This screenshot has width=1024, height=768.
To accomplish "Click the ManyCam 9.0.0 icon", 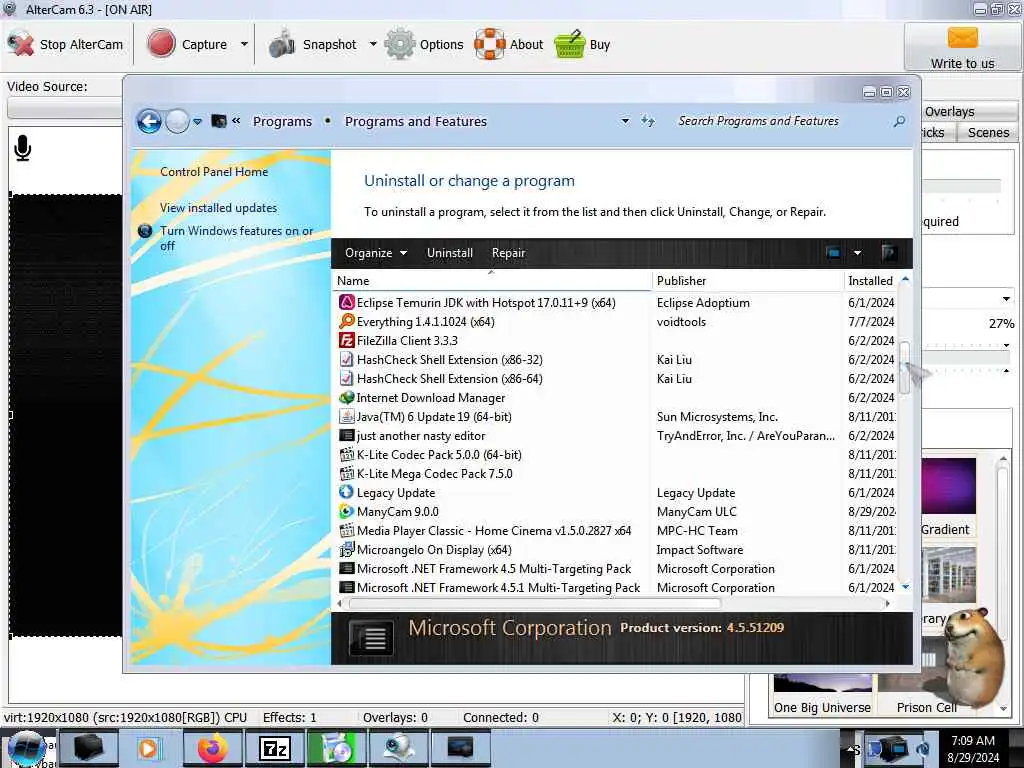I will (x=347, y=511).
